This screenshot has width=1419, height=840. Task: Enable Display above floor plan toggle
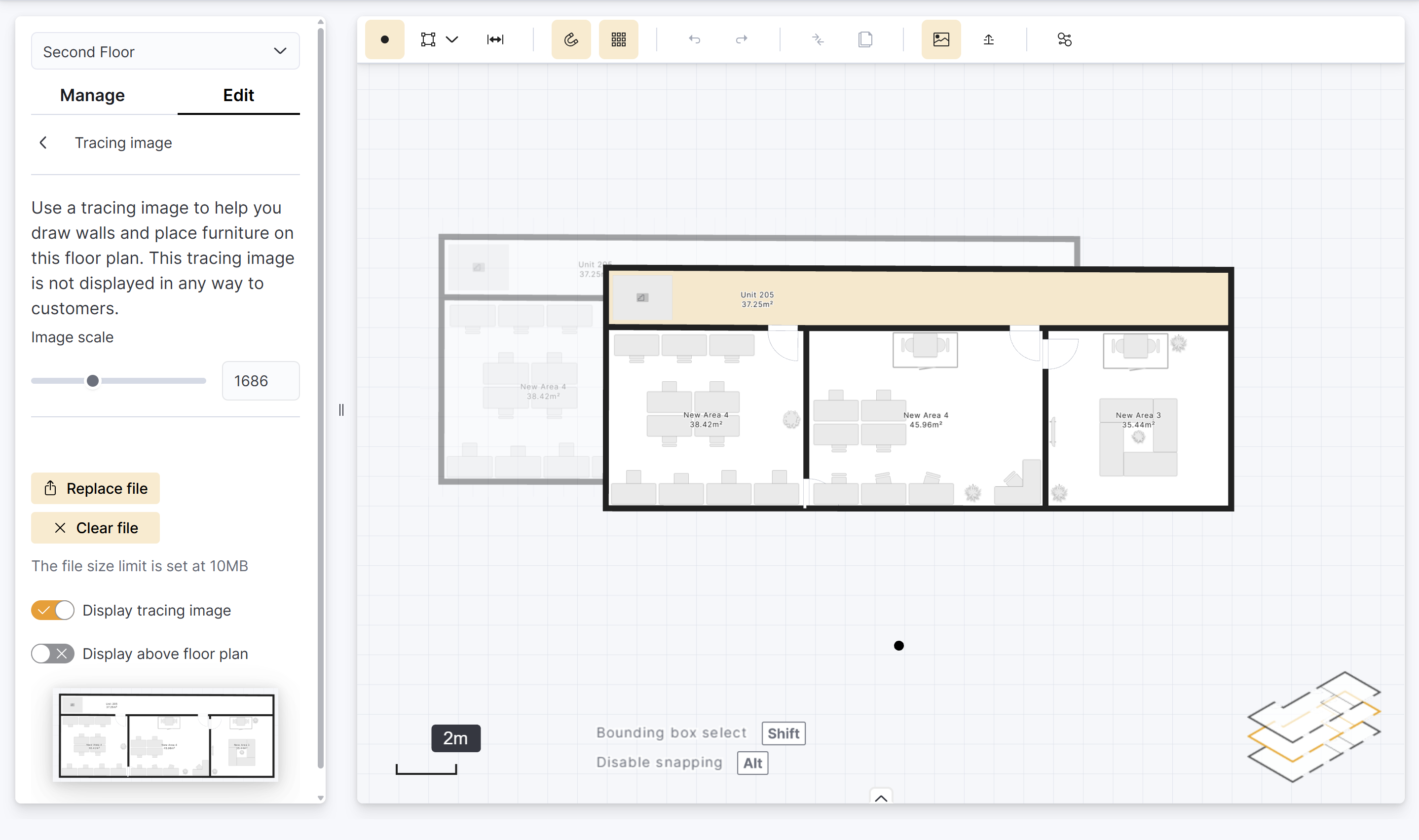pyautogui.click(x=53, y=654)
